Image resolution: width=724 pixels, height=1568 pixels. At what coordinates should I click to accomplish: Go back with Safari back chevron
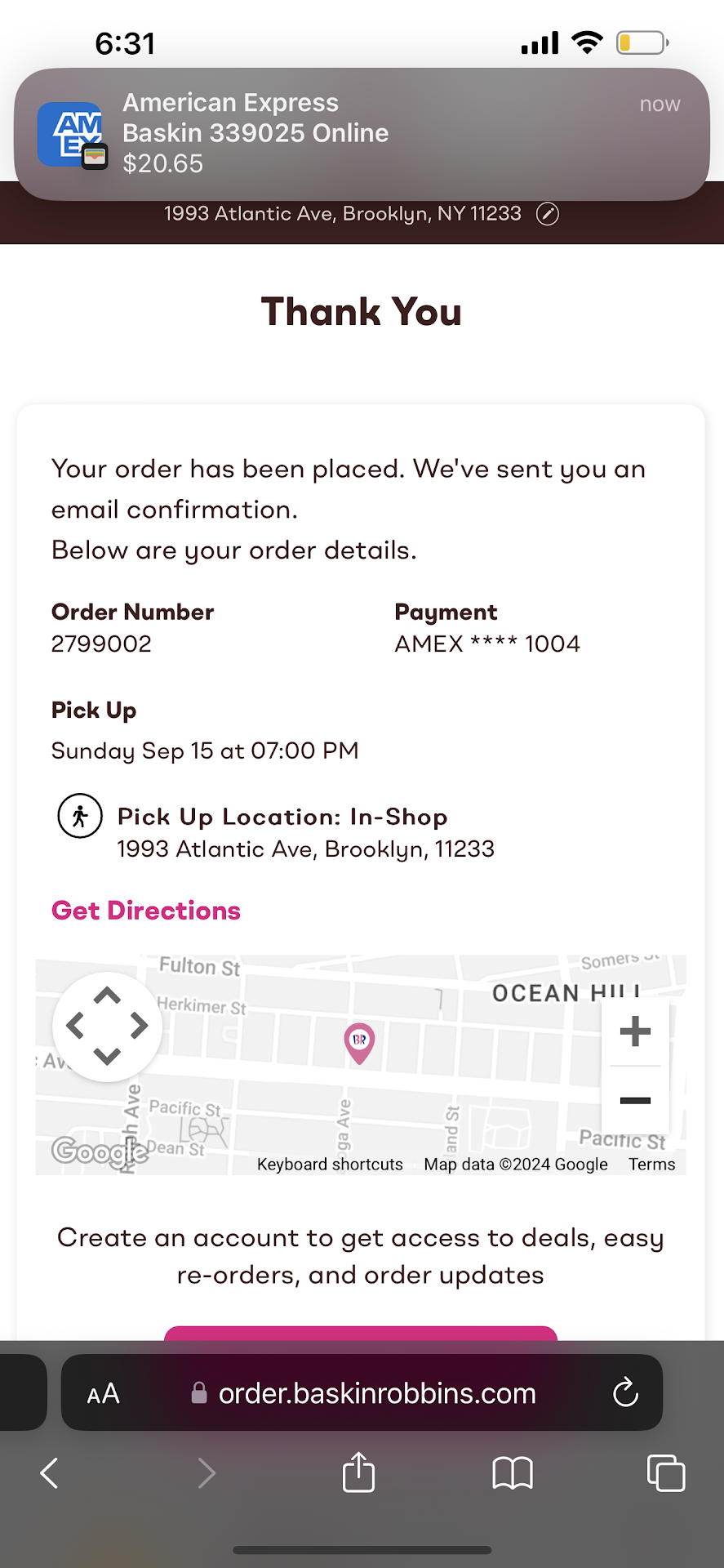(49, 1472)
